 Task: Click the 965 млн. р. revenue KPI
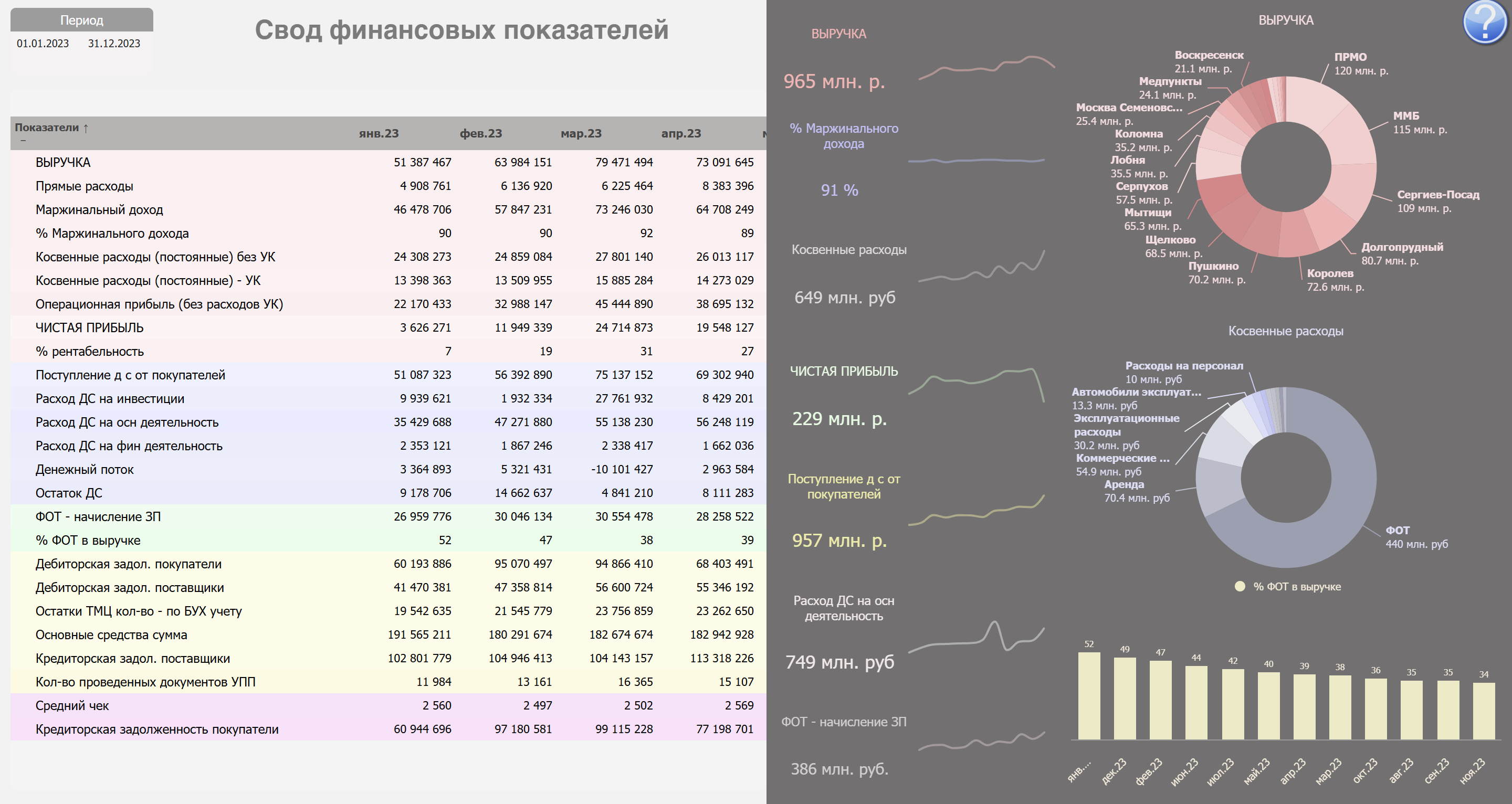tap(834, 81)
